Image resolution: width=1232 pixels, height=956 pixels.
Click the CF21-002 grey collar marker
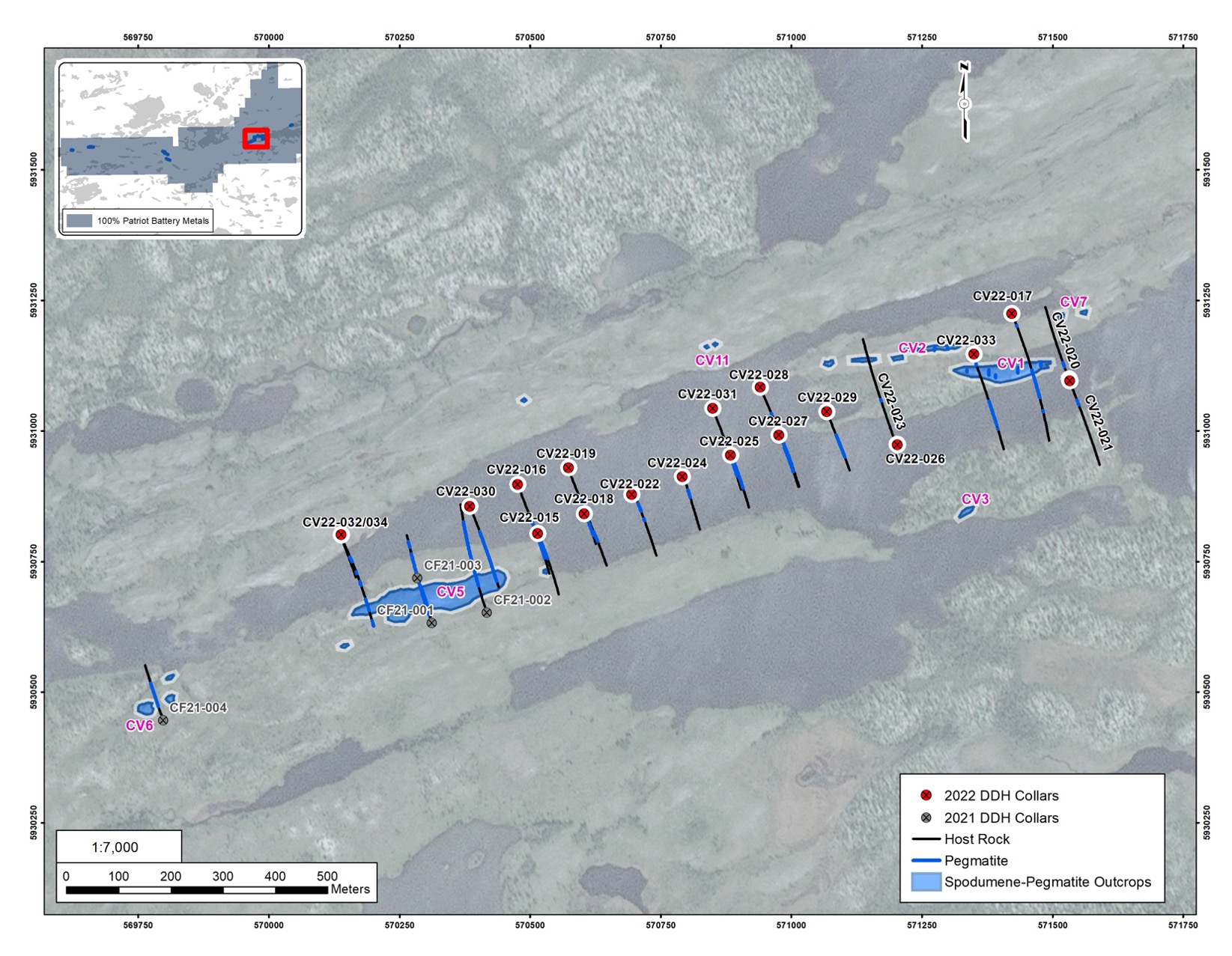click(487, 612)
